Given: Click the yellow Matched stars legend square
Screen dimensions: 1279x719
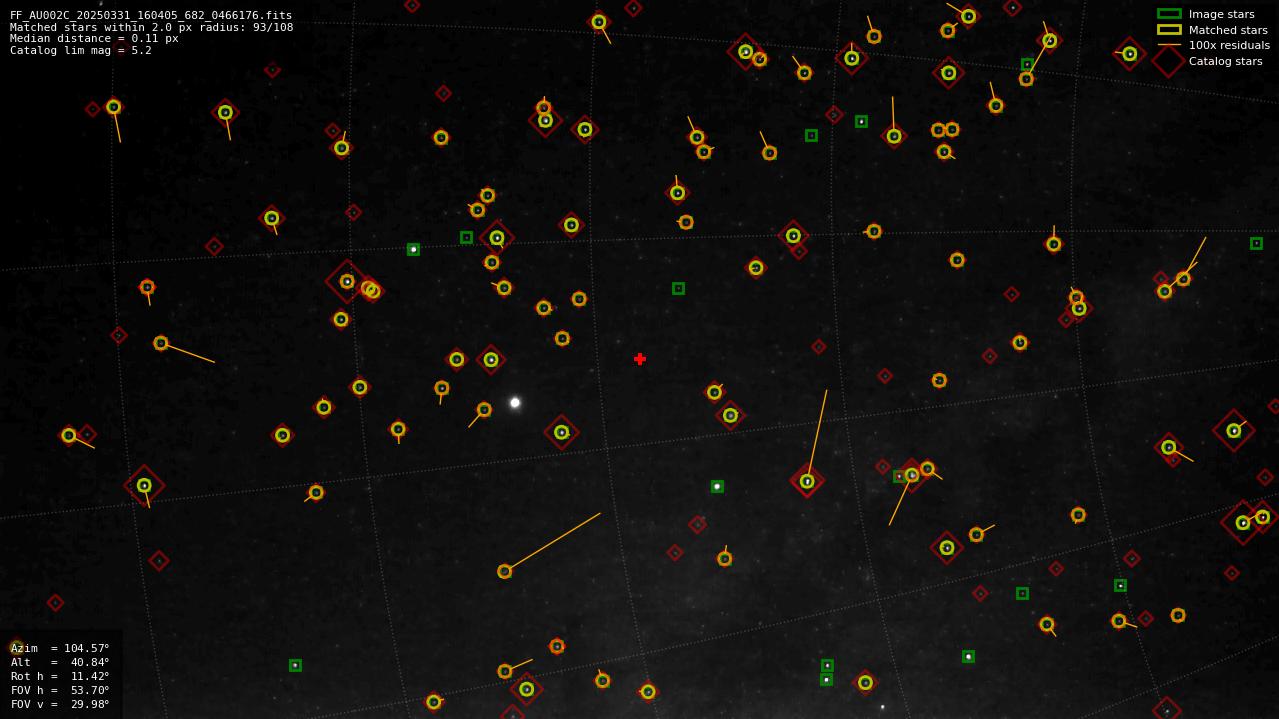Looking at the screenshot, I should point(1169,30).
